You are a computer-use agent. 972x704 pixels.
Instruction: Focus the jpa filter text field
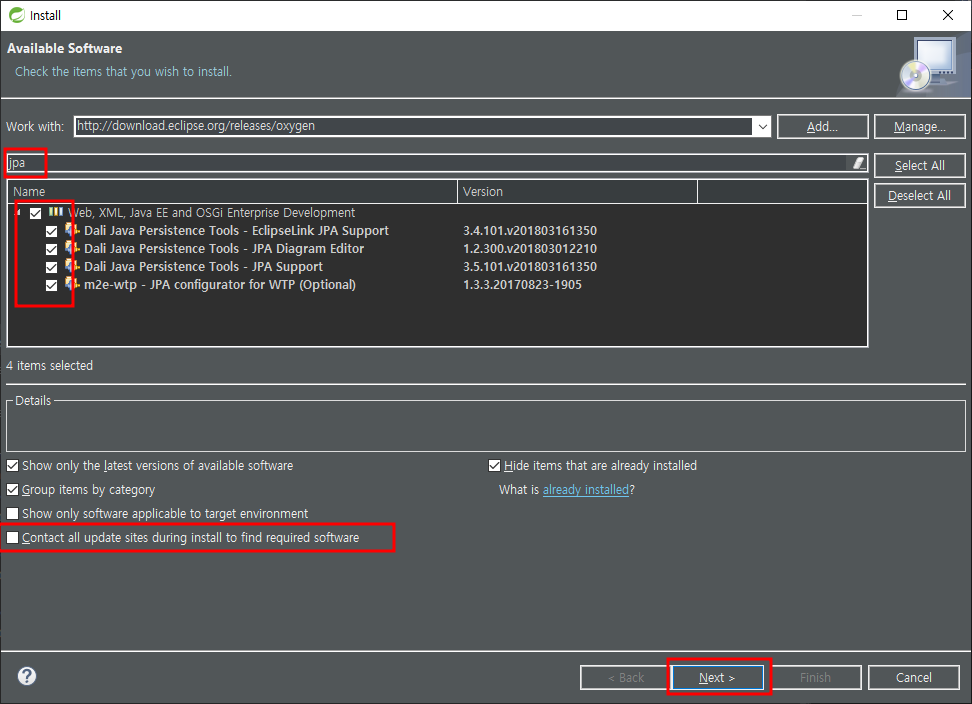(x=428, y=163)
